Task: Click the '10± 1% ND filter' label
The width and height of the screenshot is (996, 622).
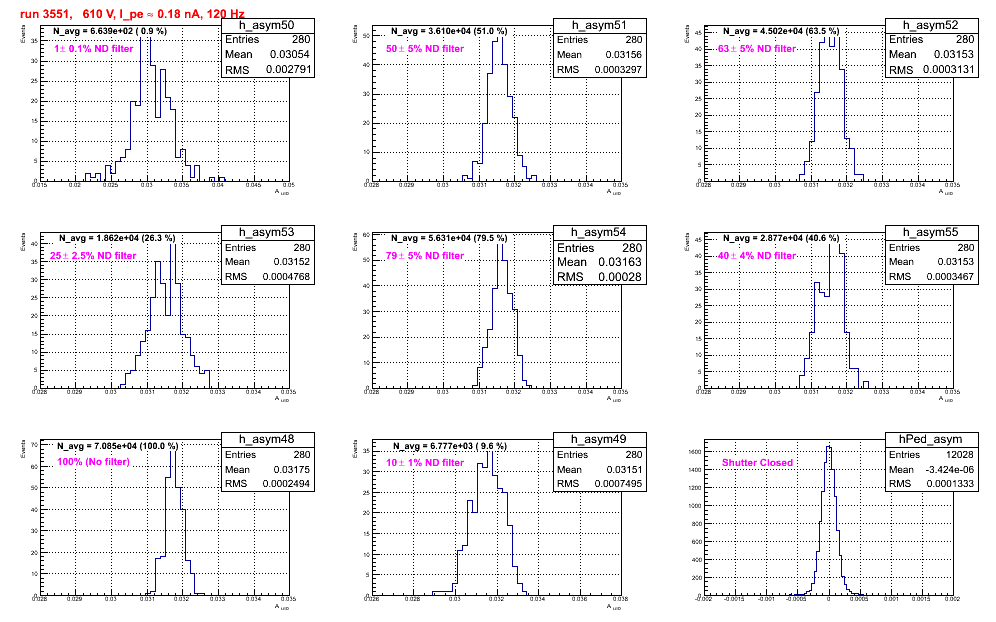Action: coord(425,463)
